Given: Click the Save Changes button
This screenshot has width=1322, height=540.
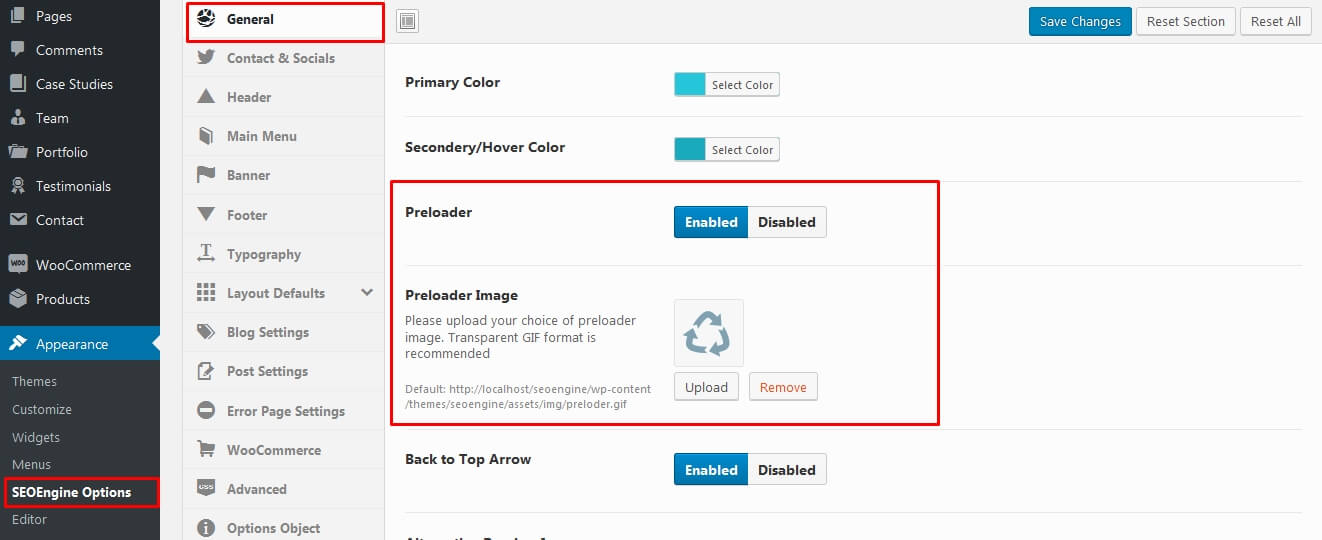Looking at the screenshot, I should click(x=1081, y=21).
